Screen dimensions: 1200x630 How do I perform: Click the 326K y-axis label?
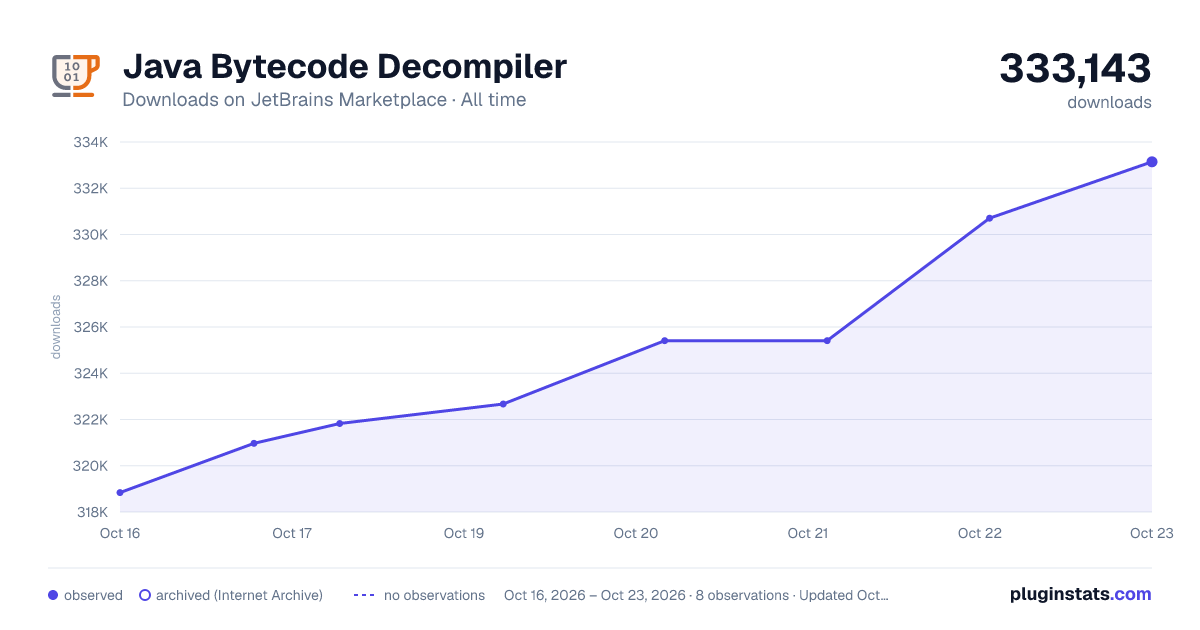click(x=90, y=327)
